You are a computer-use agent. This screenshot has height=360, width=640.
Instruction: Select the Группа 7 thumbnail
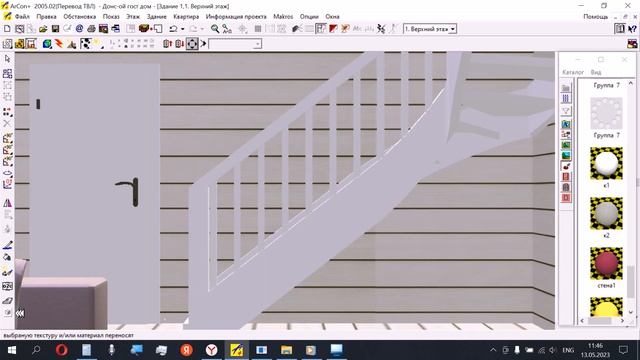606,113
